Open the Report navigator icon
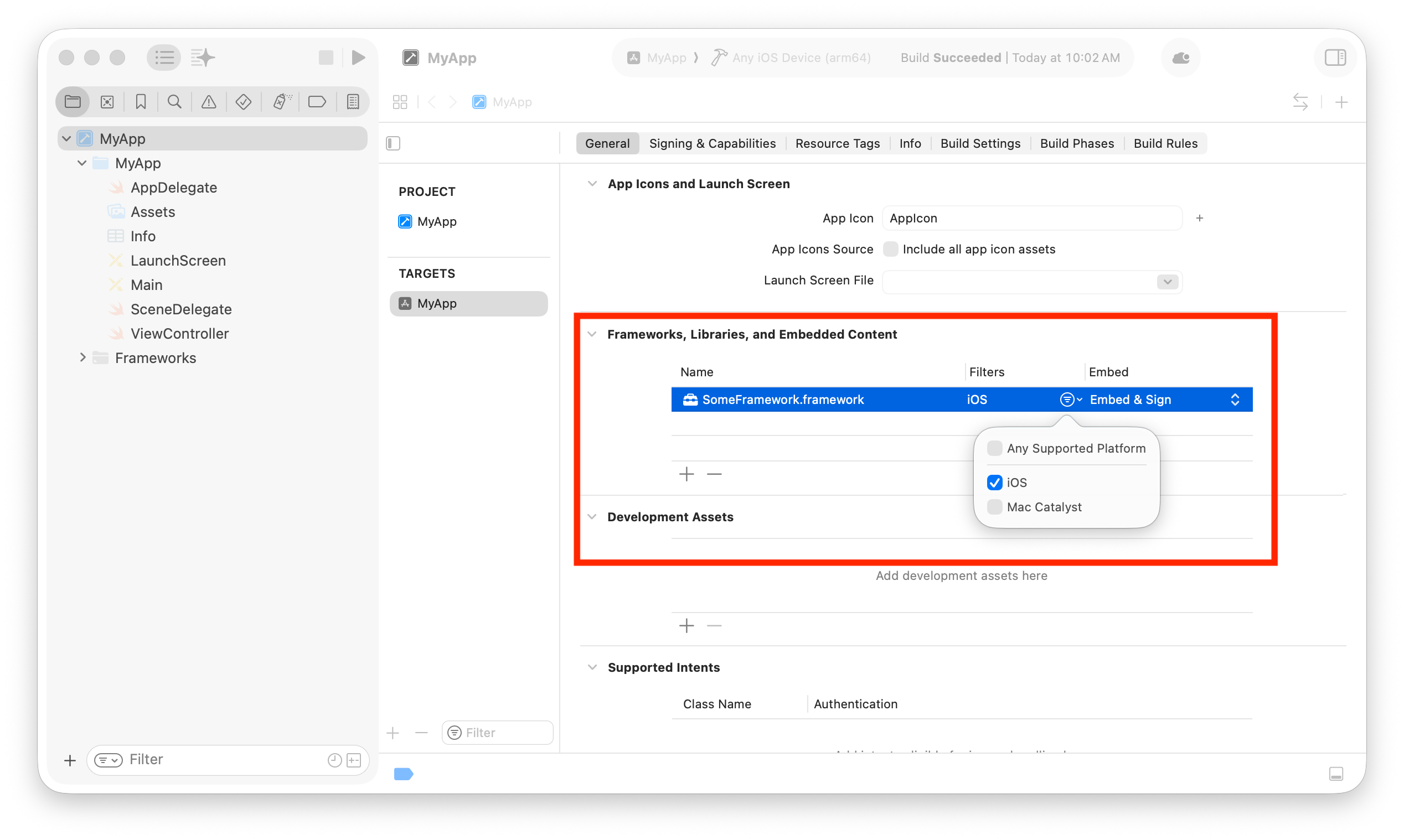Image resolution: width=1404 pixels, height=840 pixels. [x=353, y=102]
